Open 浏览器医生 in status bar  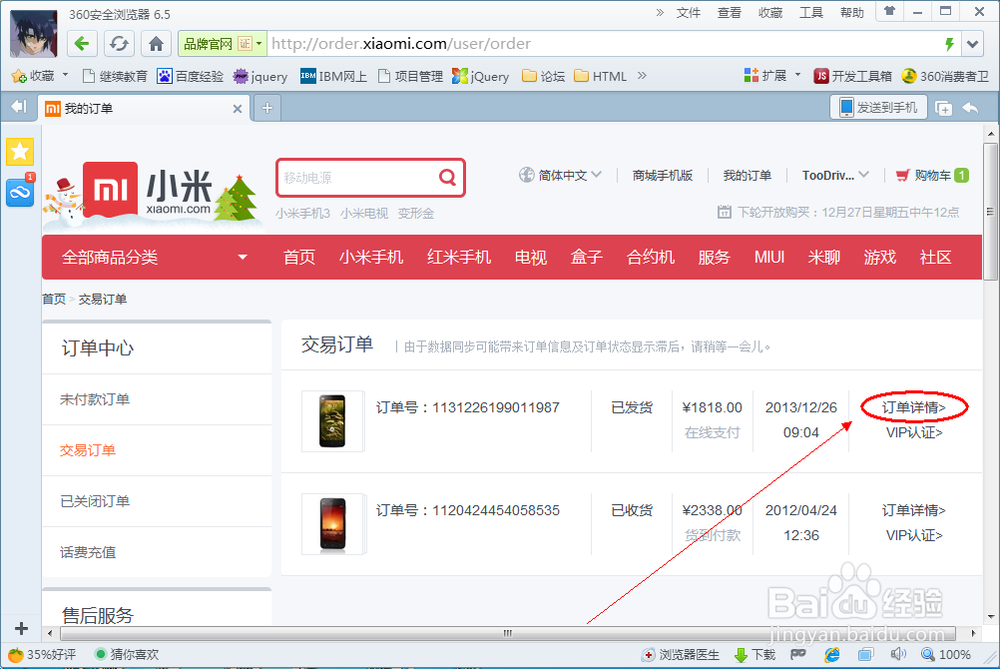pos(680,655)
